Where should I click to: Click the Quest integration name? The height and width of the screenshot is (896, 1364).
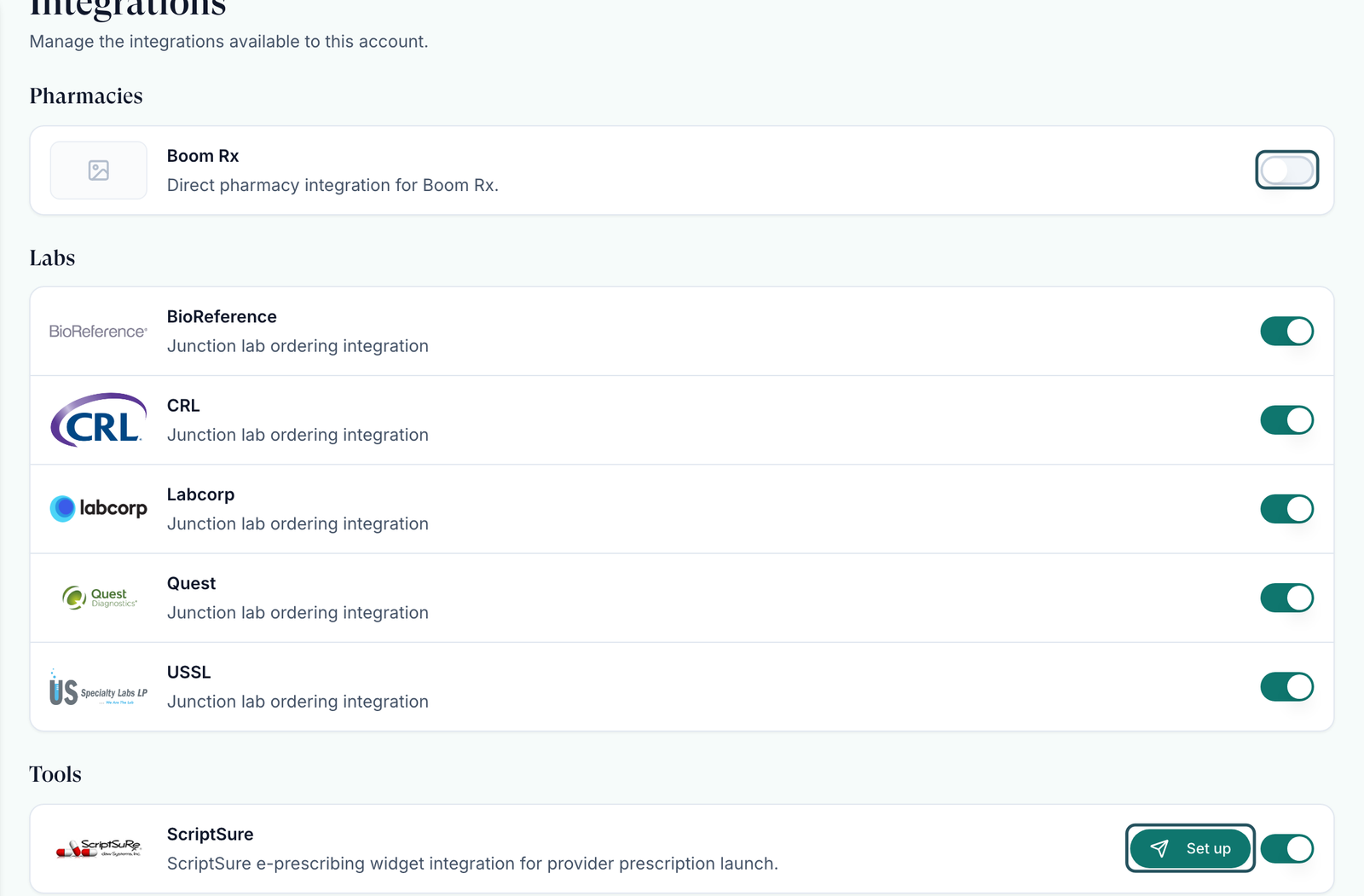coord(191,583)
